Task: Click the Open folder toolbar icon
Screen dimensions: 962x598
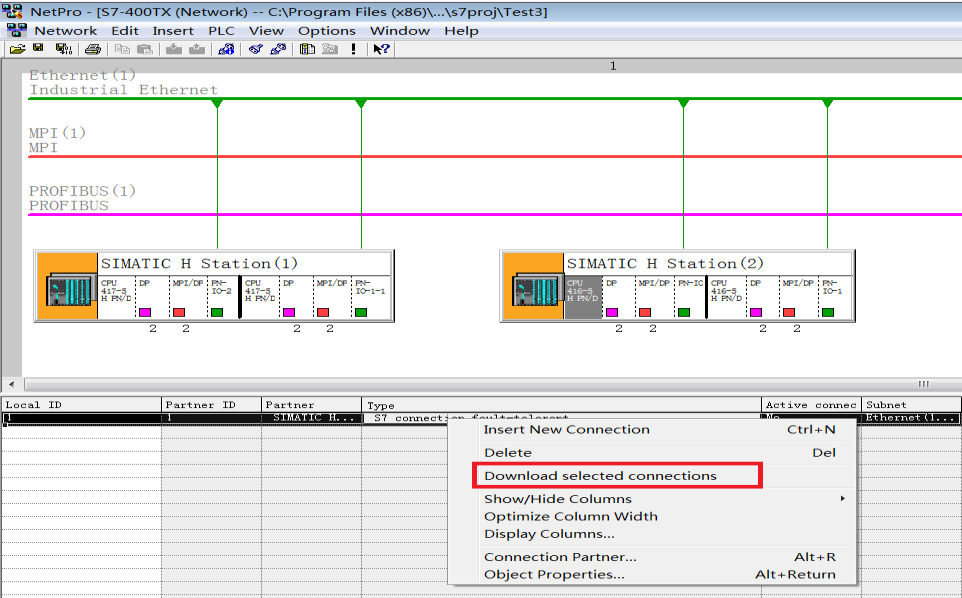Action: tap(17, 49)
